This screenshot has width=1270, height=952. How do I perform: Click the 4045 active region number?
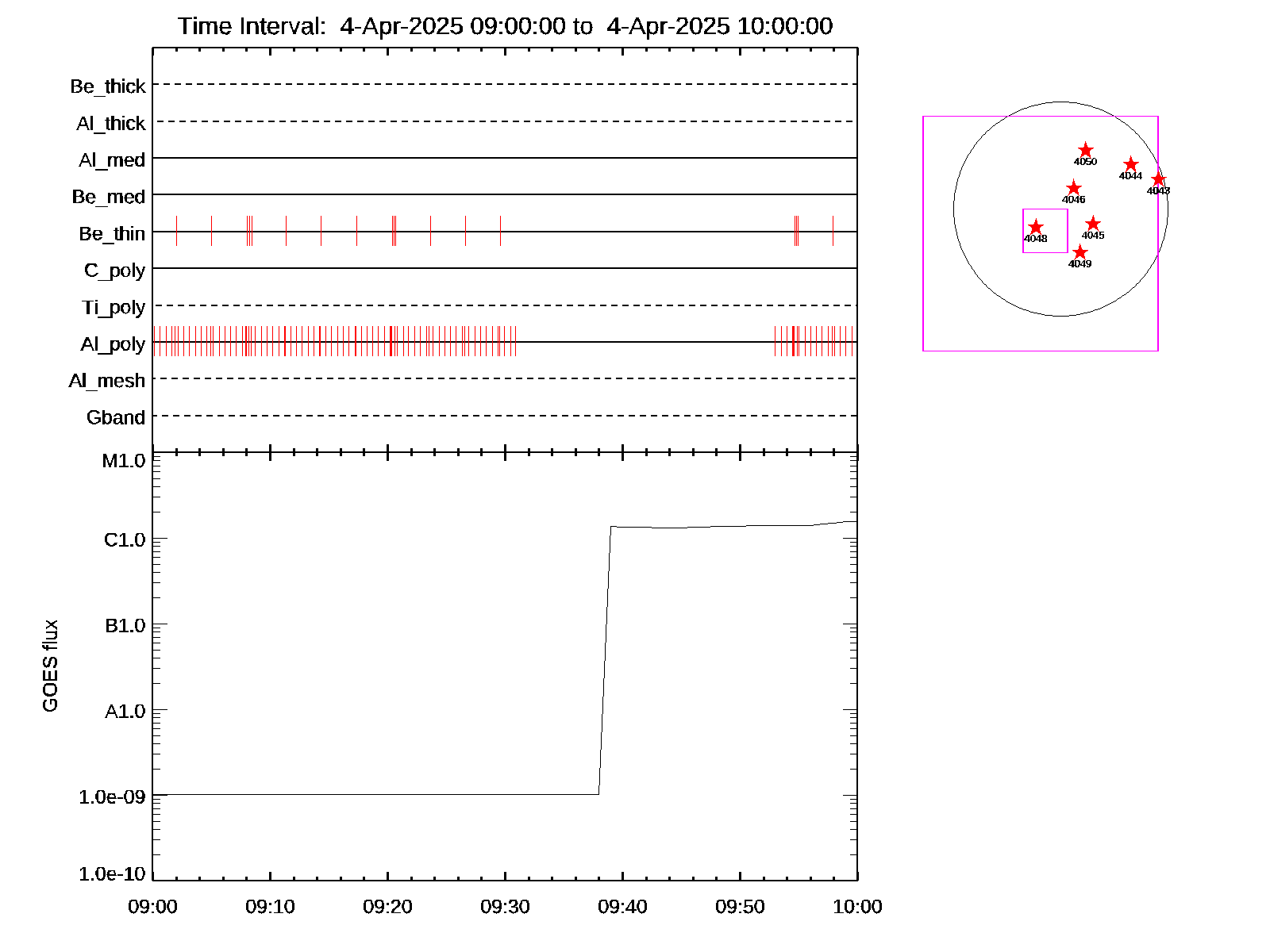(x=1093, y=236)
